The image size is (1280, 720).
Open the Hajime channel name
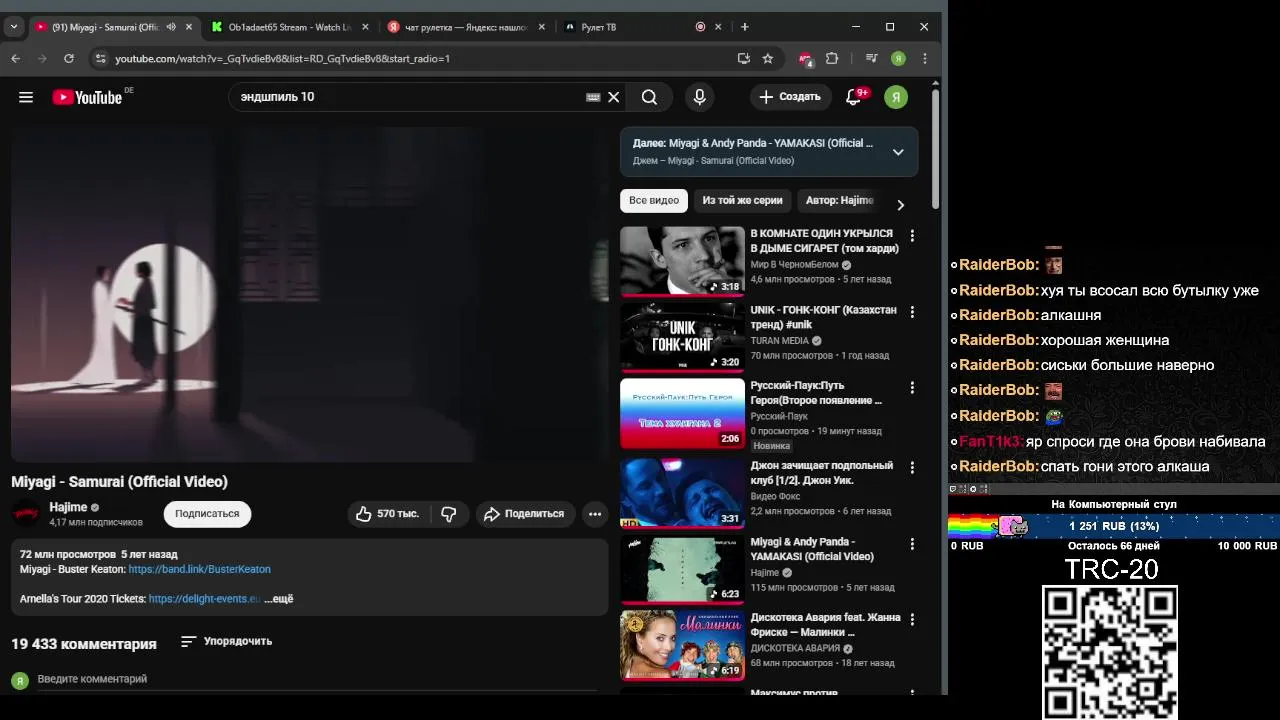68,507
